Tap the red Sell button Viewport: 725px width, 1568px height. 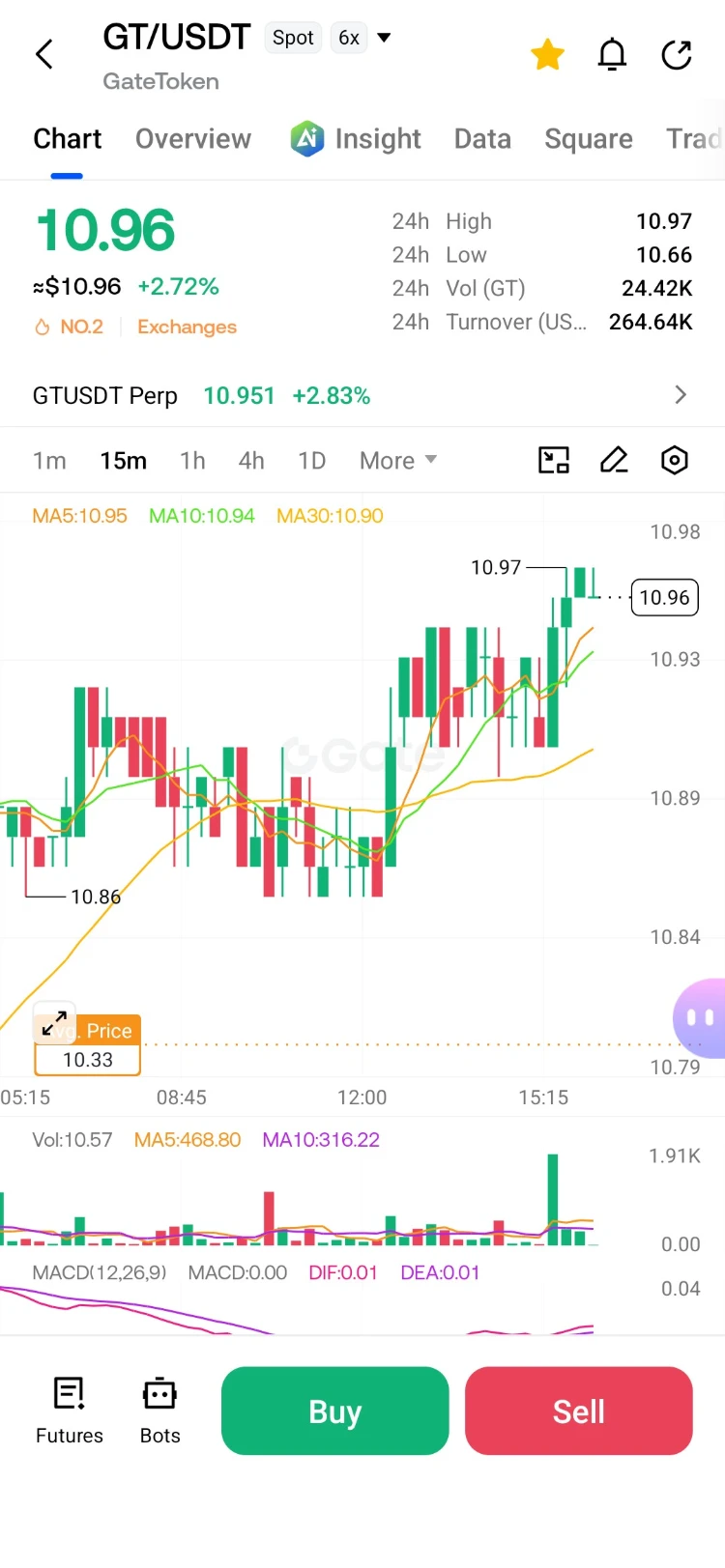pyautogui.click(x=579, y=1411)
